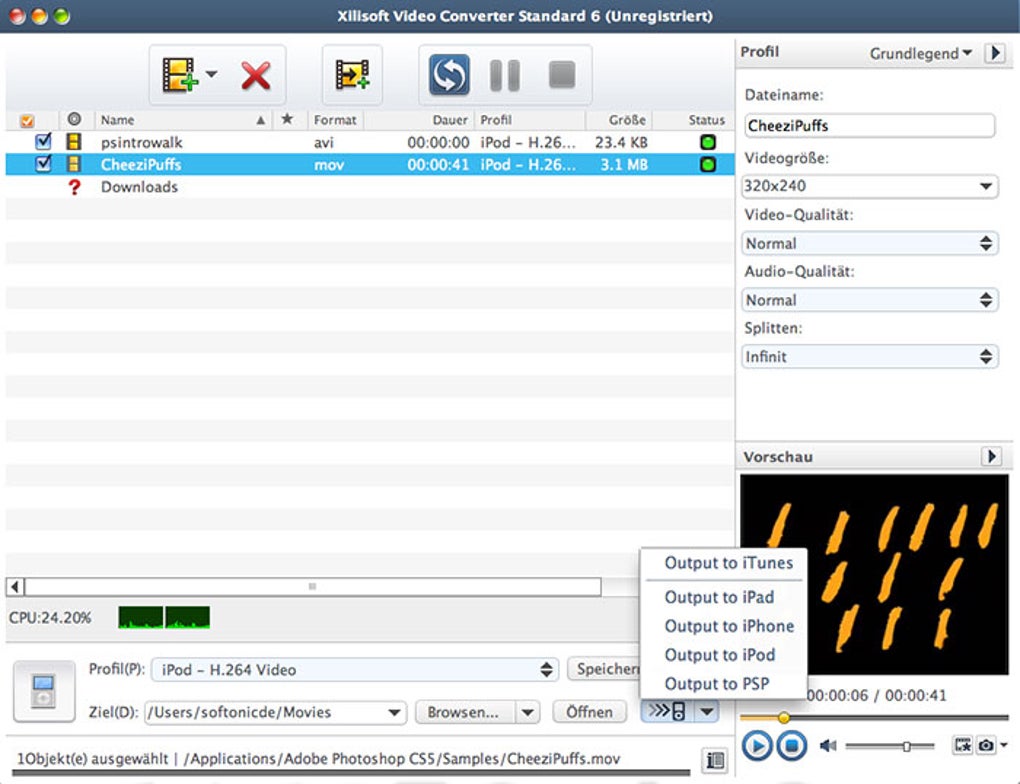Open the Video-Qualität Normal selector

(x=869, y=243)
